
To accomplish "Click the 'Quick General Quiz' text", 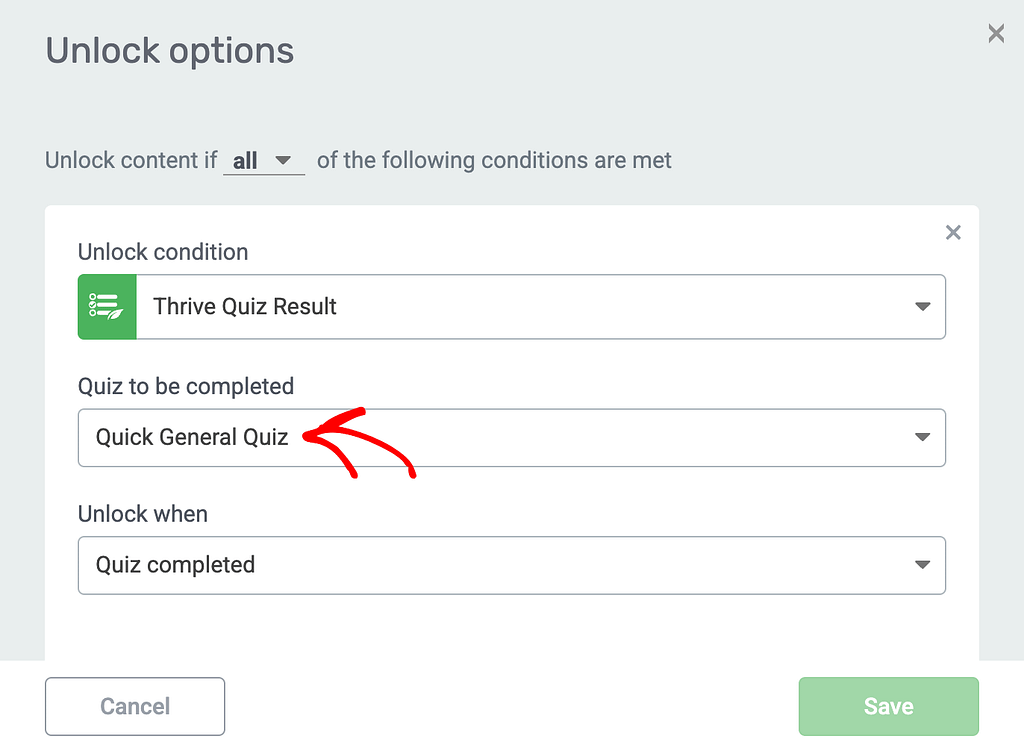I will 192,437.
